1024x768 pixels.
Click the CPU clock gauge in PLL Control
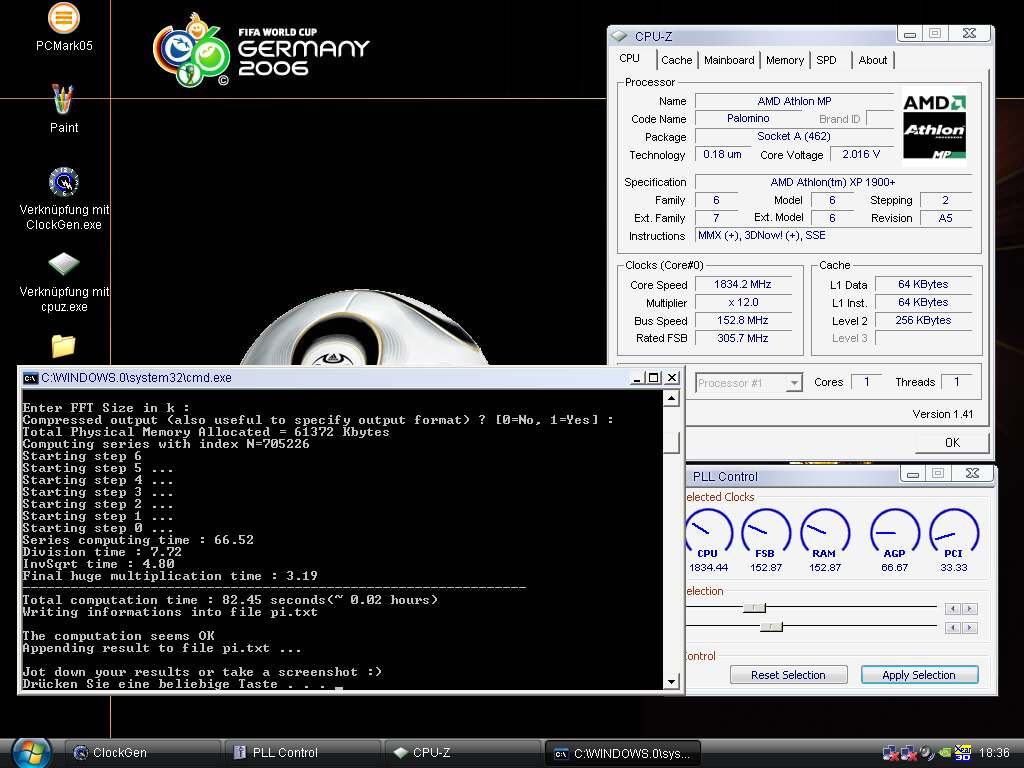pyautogui.click(x=708, y=534)
